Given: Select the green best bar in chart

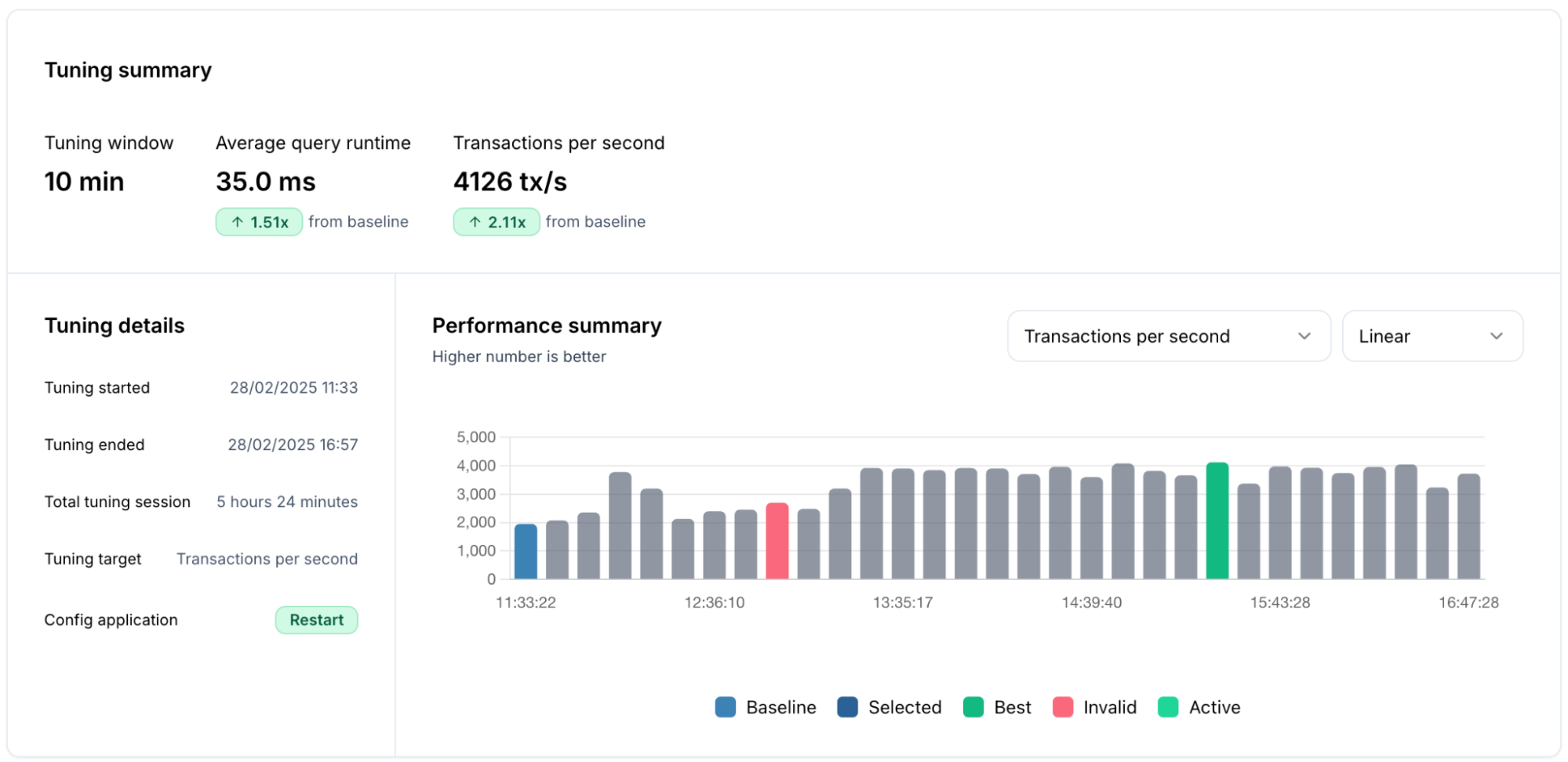Looking at the screenshot, I should coord(1217,521).
